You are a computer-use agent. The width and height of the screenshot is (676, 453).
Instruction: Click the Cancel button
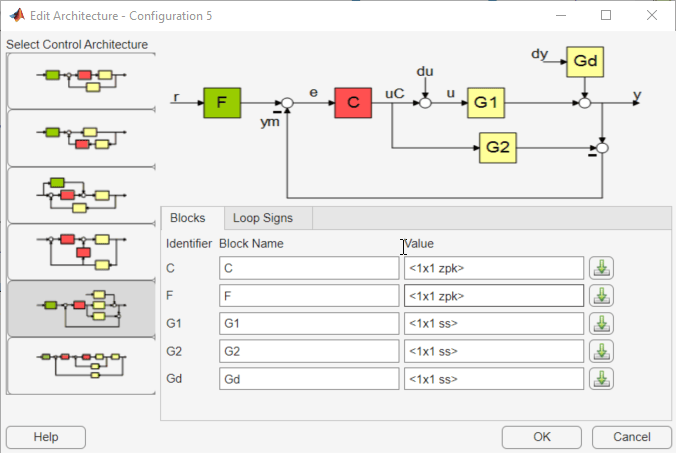pyautogui.click(x=632, y=437)
